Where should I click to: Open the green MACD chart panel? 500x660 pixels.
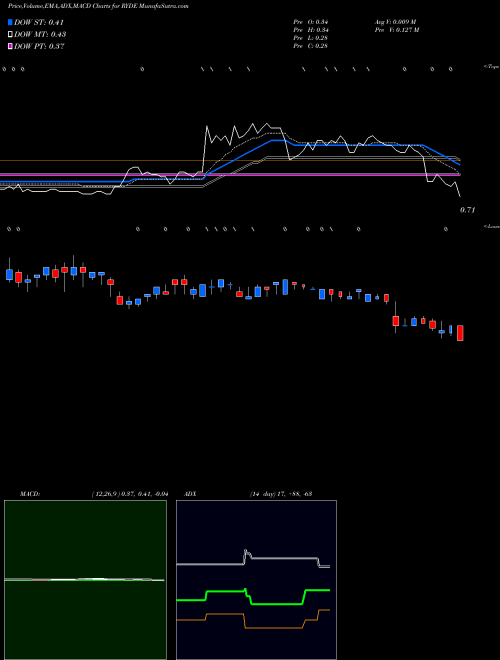[85, 580]
